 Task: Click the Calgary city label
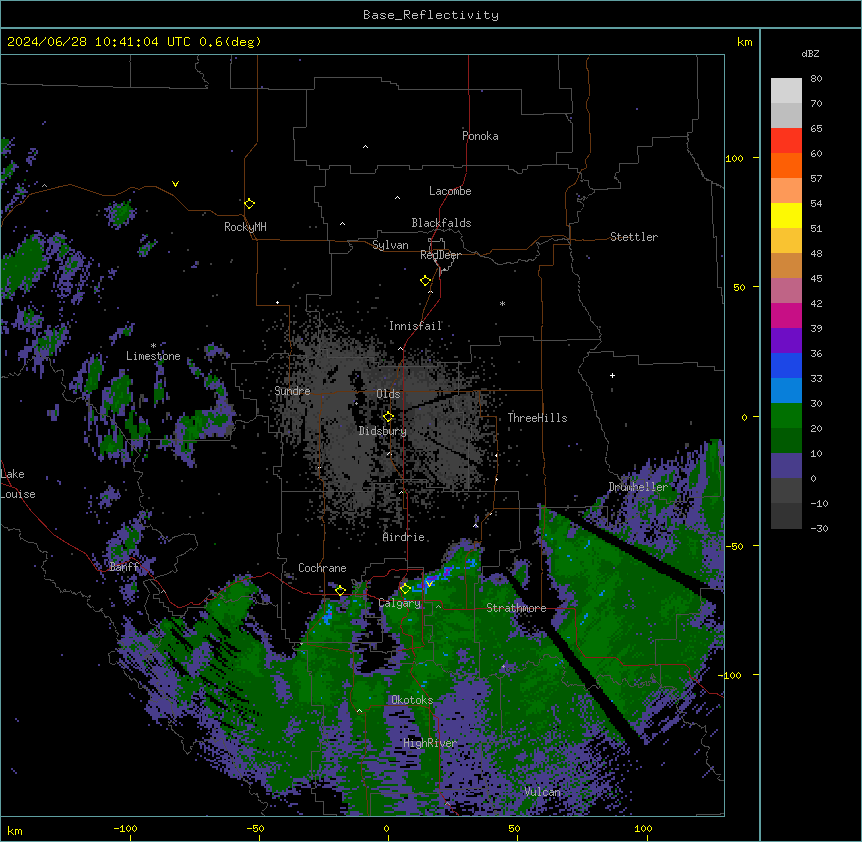pyautogui.click(x=400, y=603)
